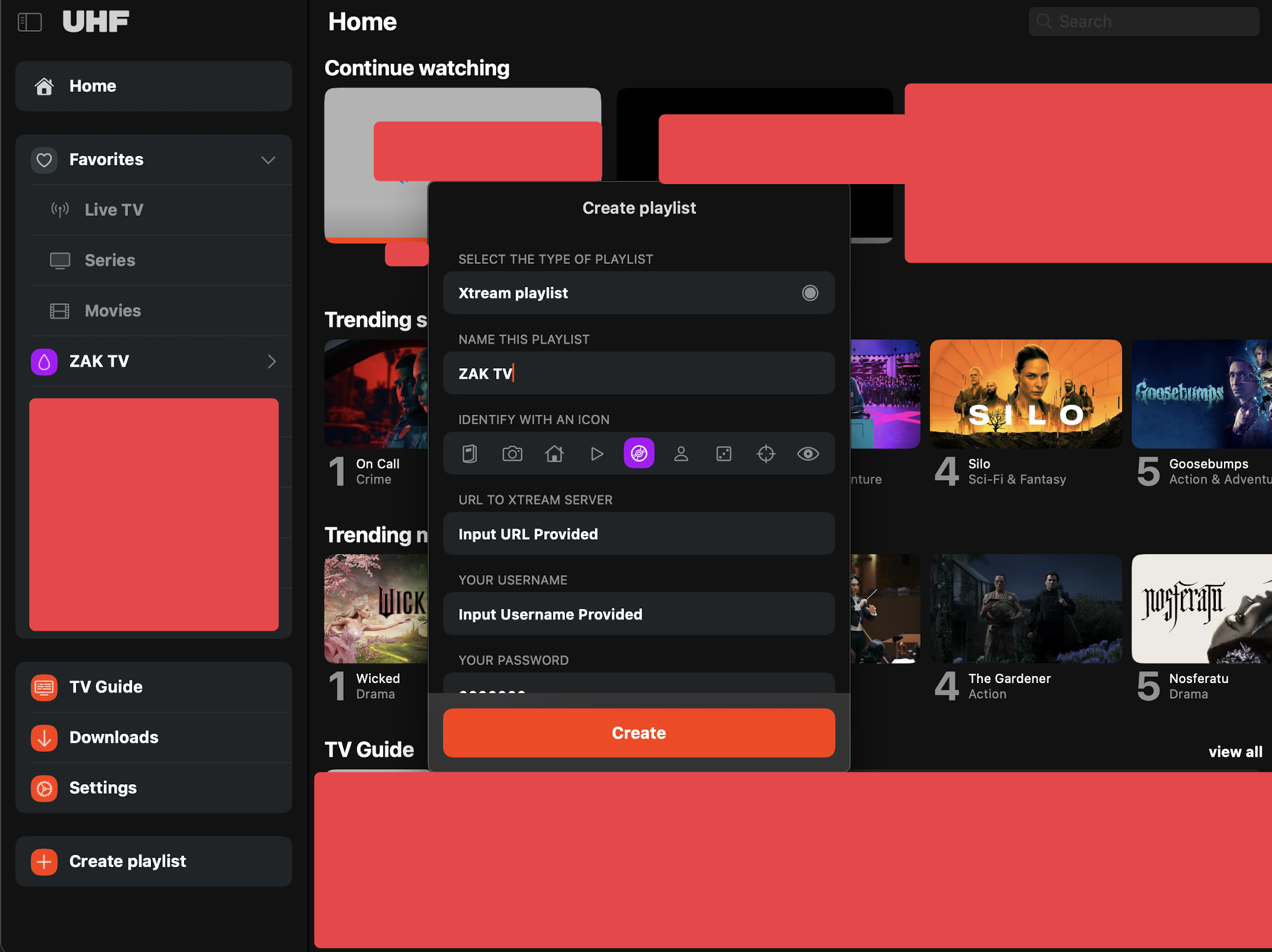This screenshot has height=952, width=1272.
Task: Select the Xtream playlist radio button
Action: pos(810,293)
